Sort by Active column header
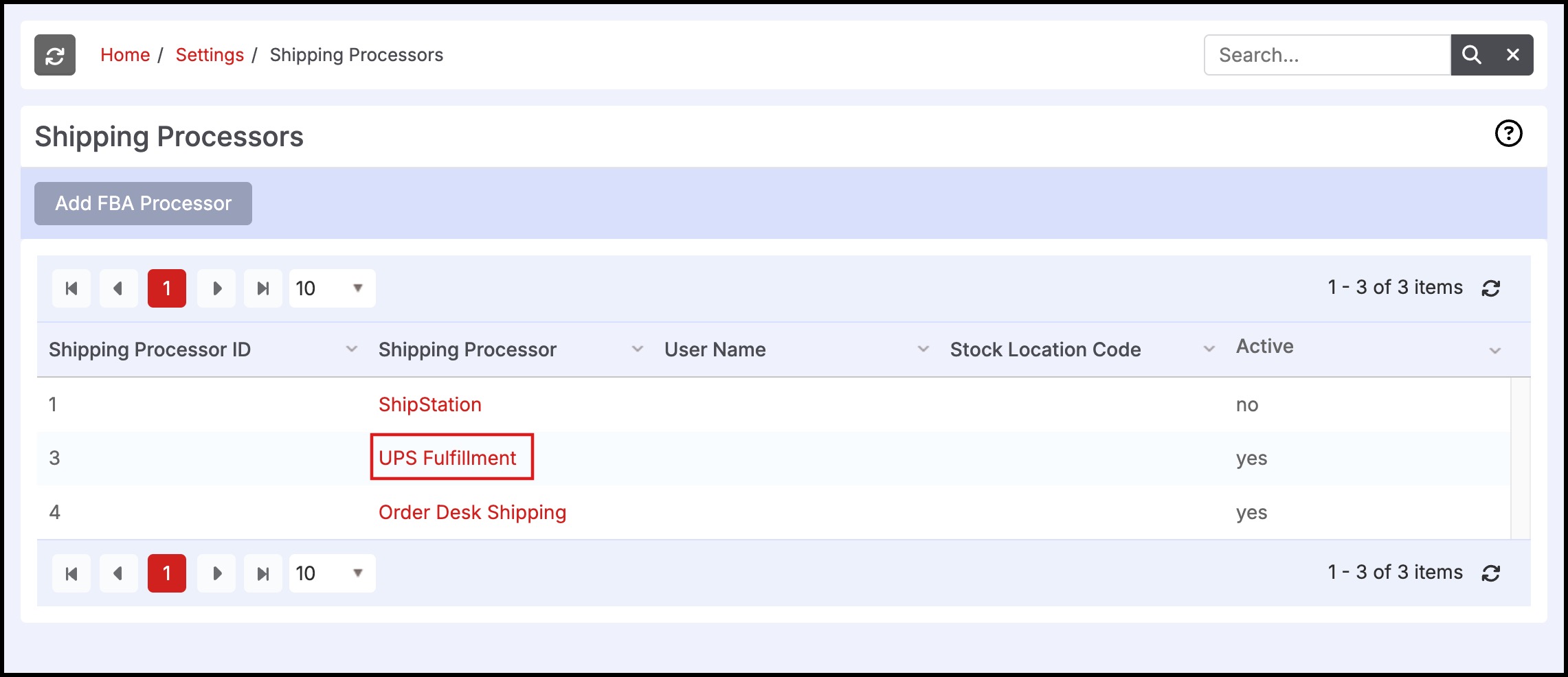The image size is (1568, 677). point(1264,346)
